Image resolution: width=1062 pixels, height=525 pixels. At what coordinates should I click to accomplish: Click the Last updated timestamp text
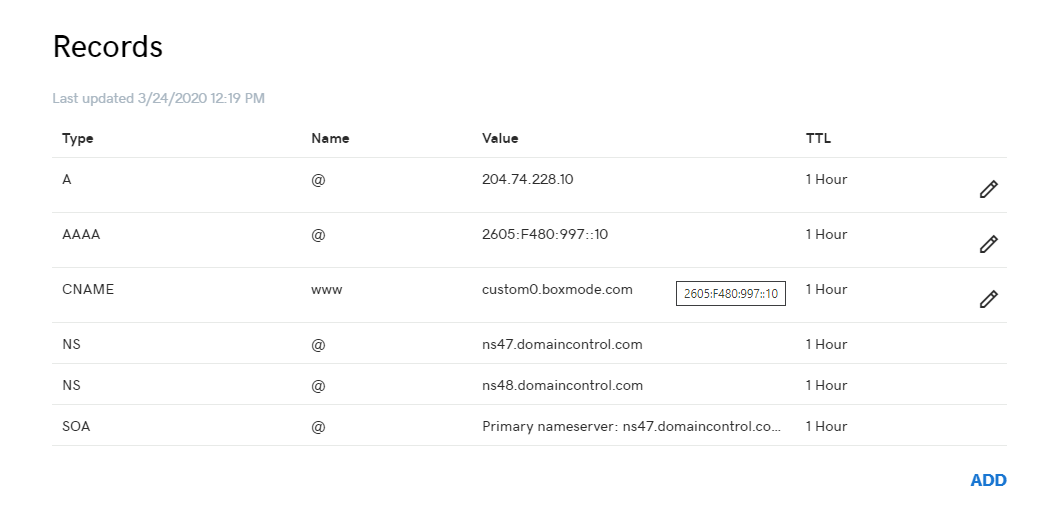click(x=158, y=99)
